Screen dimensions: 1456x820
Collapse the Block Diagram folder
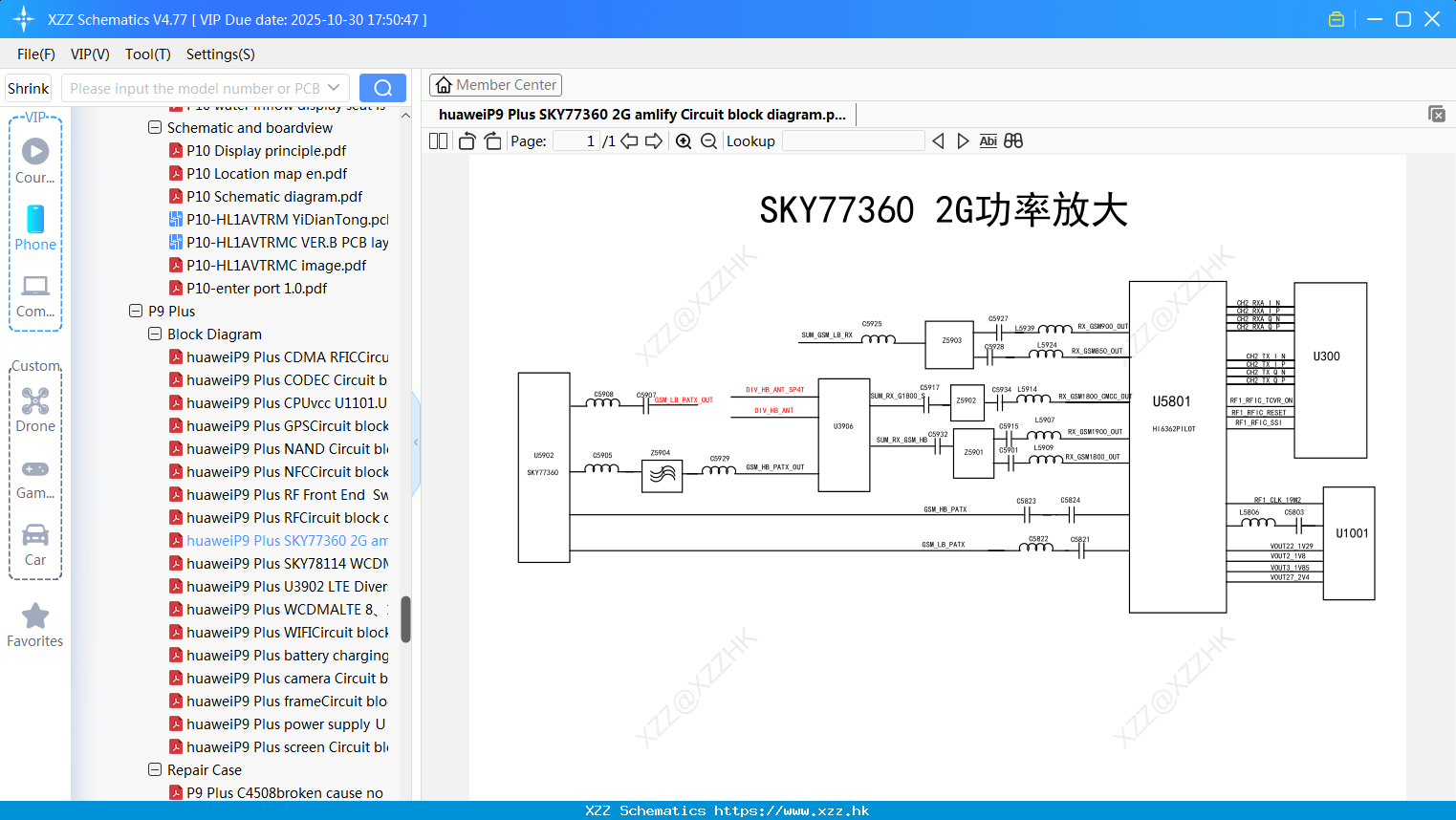click(155, 334)
